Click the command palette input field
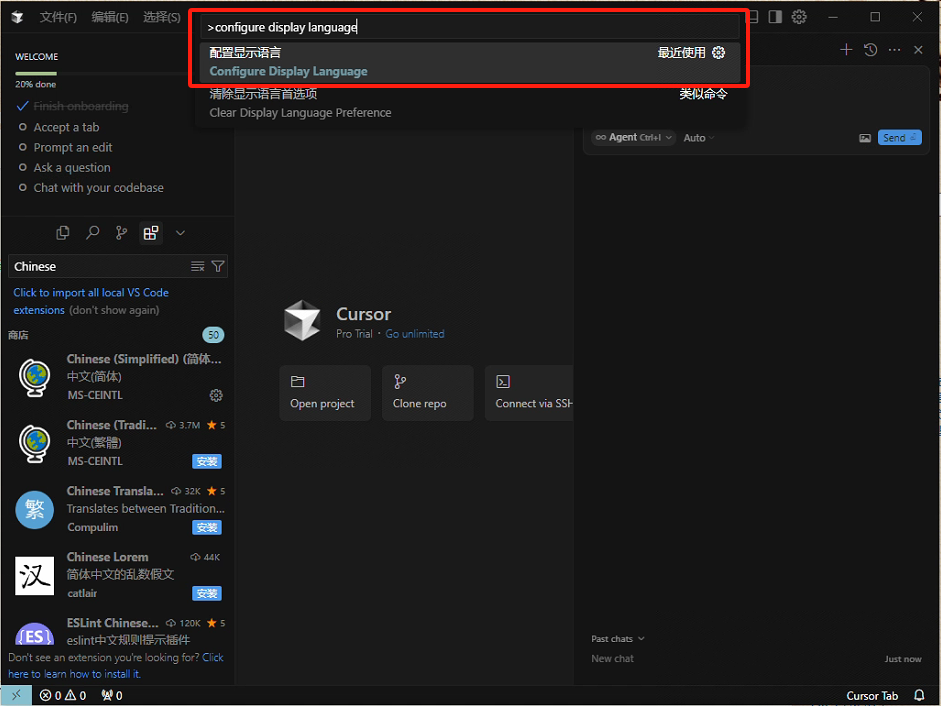Viewport: 941px width, 706px height. pos(469,27)
